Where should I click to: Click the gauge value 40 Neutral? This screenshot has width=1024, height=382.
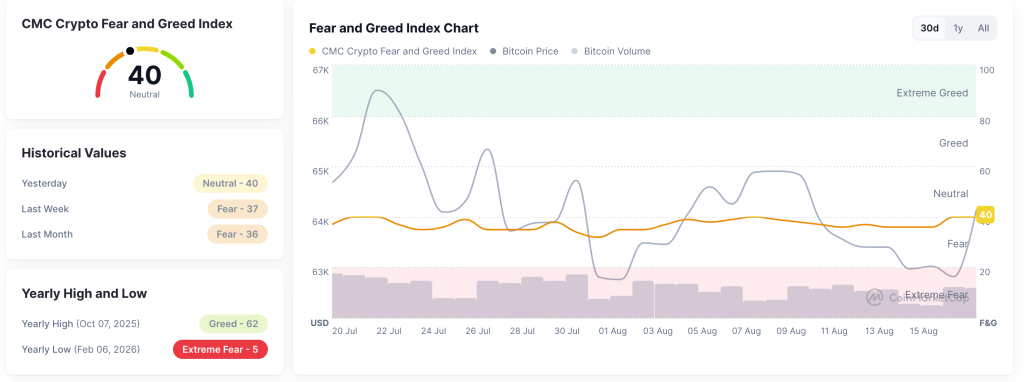[x=144, y=80]
